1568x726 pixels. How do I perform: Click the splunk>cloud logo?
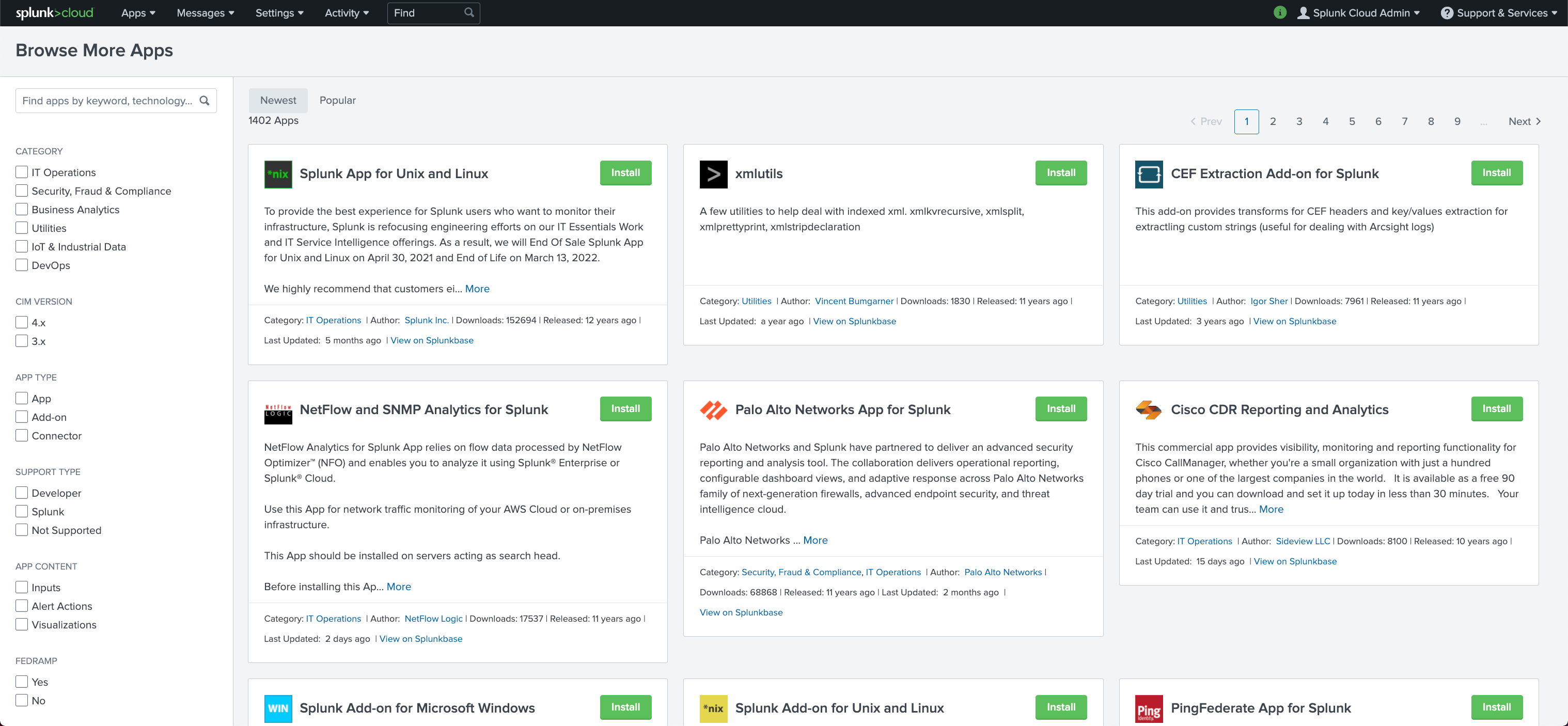[54, 13]
